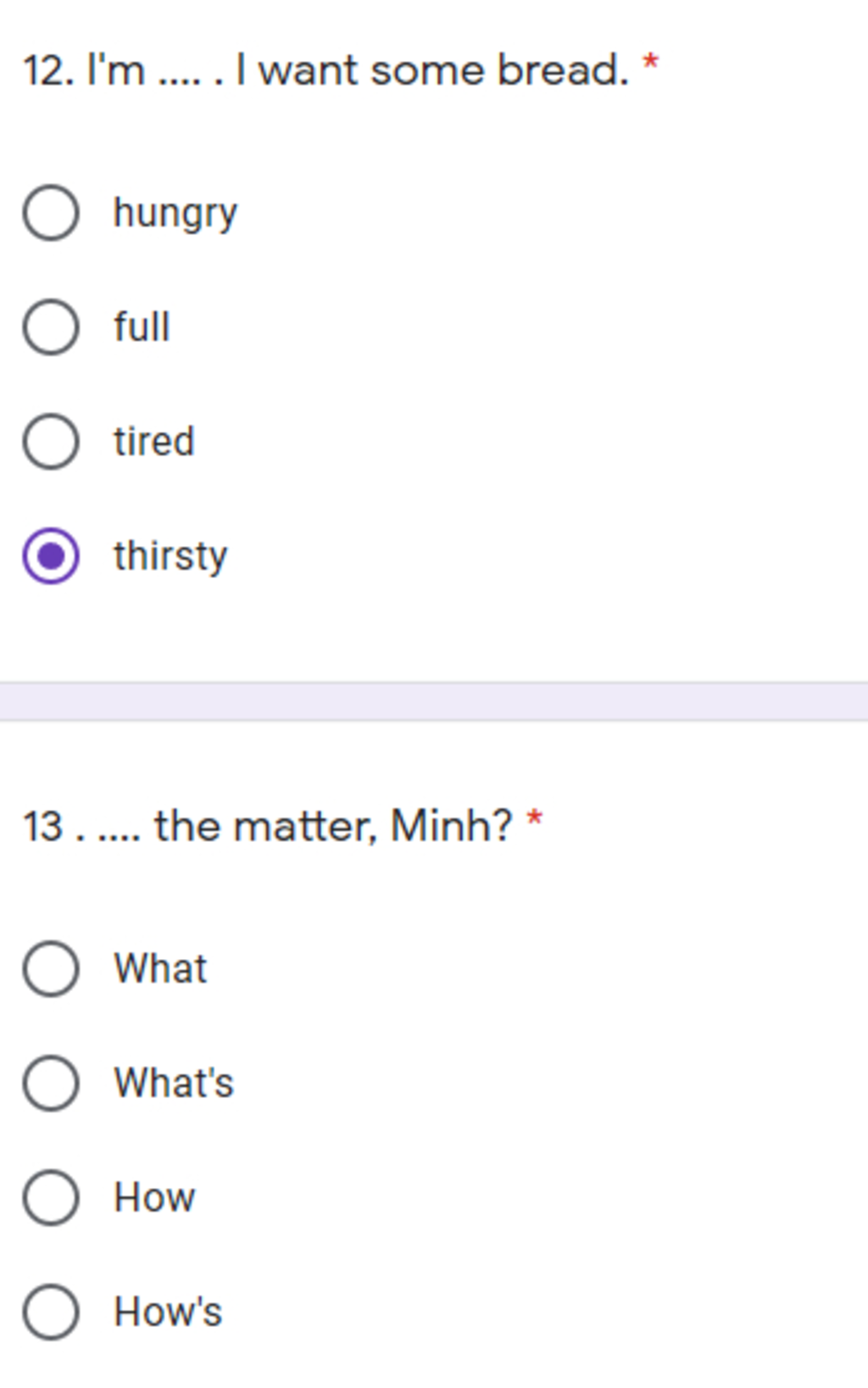Viewport: 868px width, 1388px height.
Task: Choose the "full" radio option
Action: point(51,326)
